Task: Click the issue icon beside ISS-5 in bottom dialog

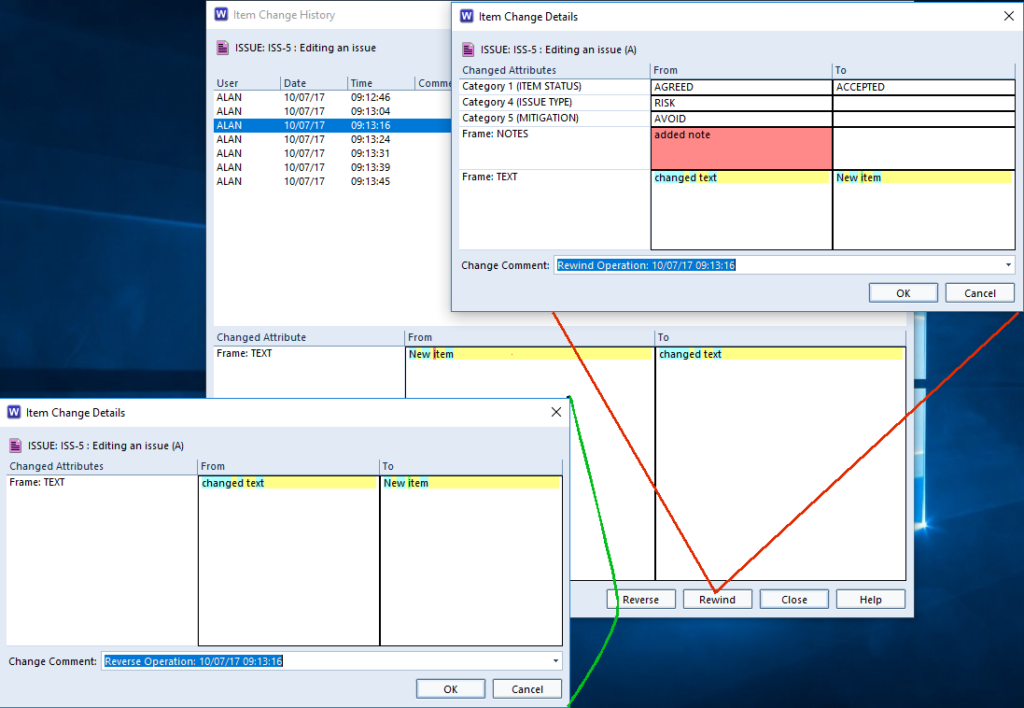Action: (x=15, y=445)
